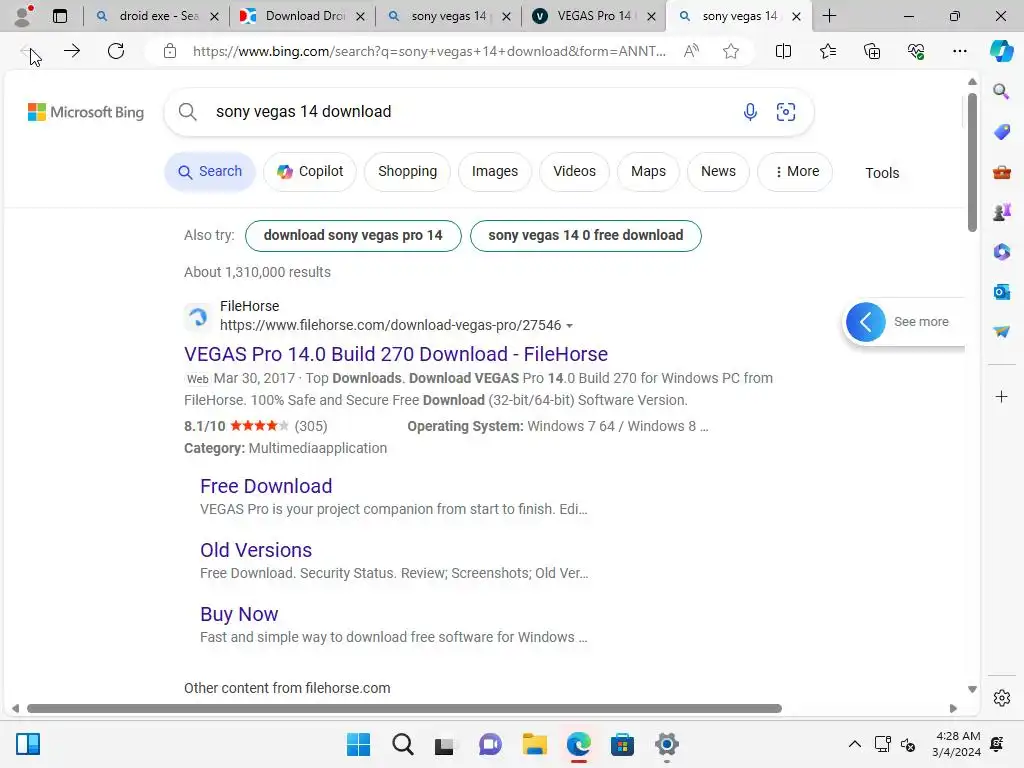Select the Shopping search category
The width and height of the screenshot is (1024, 768).
click(x=408, y=172)
